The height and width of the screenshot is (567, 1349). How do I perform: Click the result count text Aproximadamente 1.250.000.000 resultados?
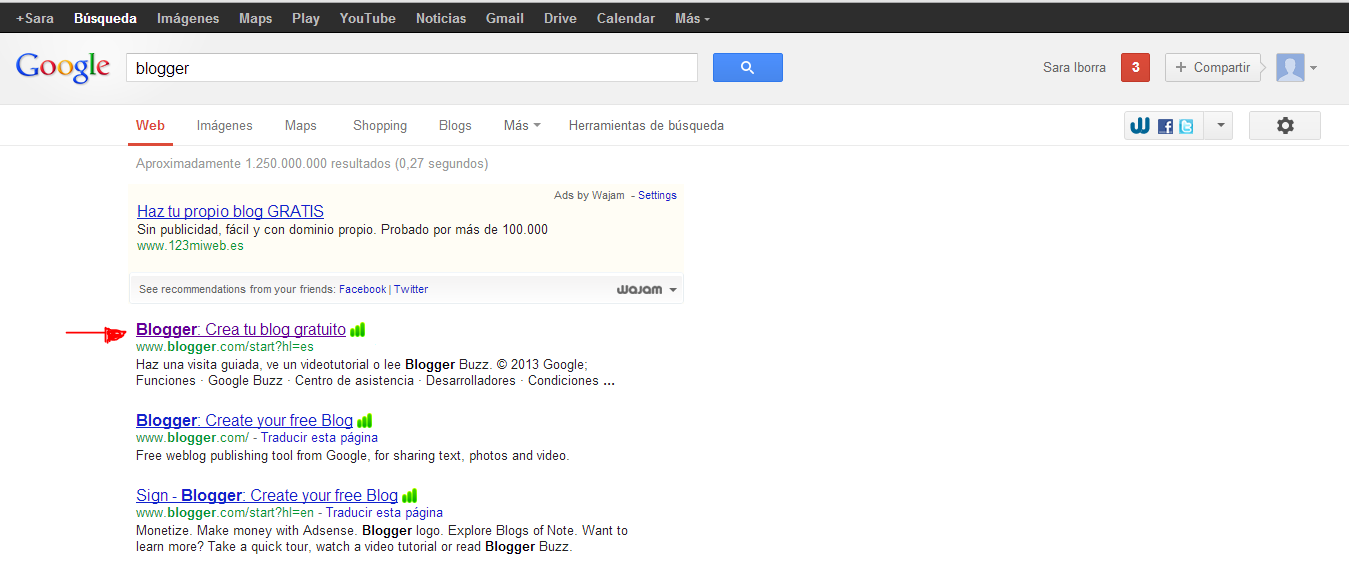click(312, 163)
